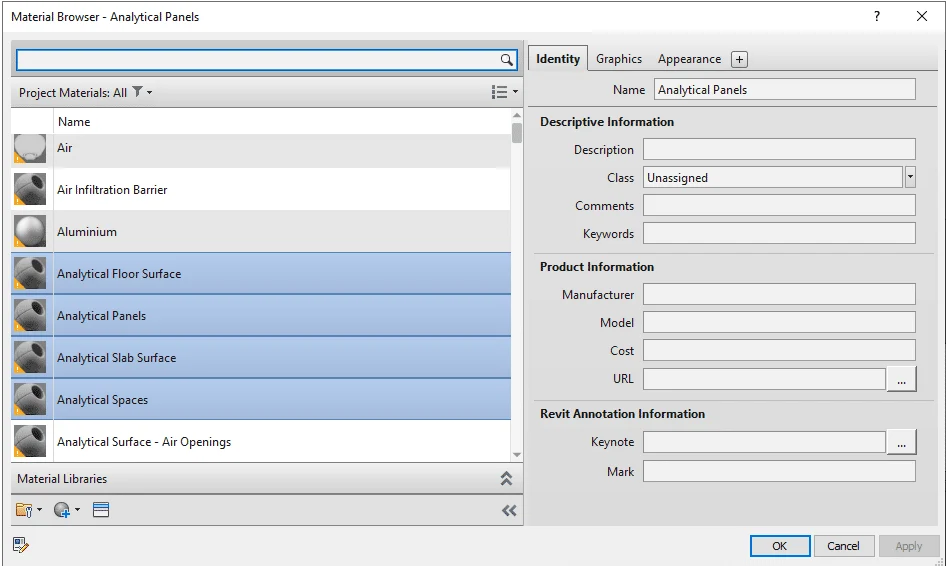The width and height of the screenshot is (946, 566).
Task: Switch to the Identity tab
Action: 557,59
